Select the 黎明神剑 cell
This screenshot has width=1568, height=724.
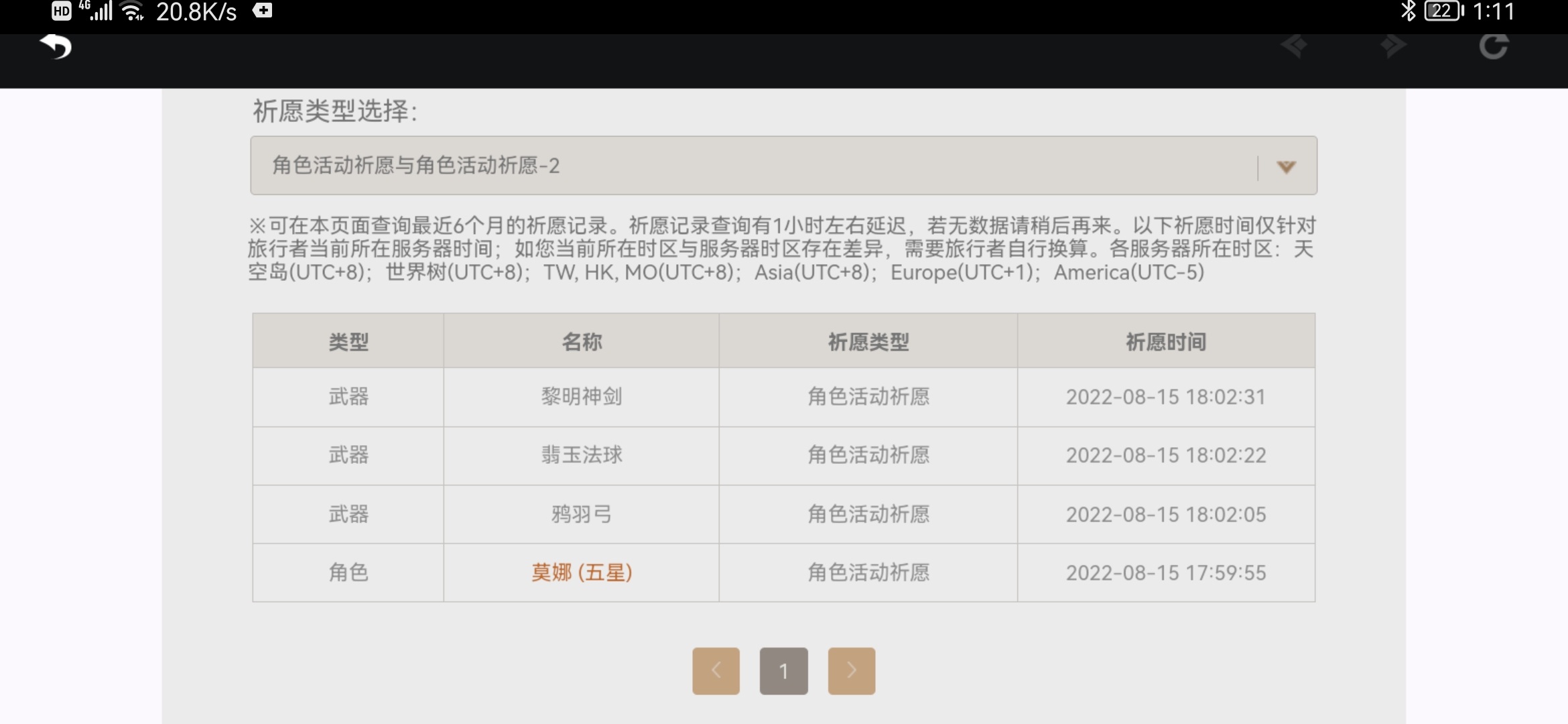click(581, 397)
